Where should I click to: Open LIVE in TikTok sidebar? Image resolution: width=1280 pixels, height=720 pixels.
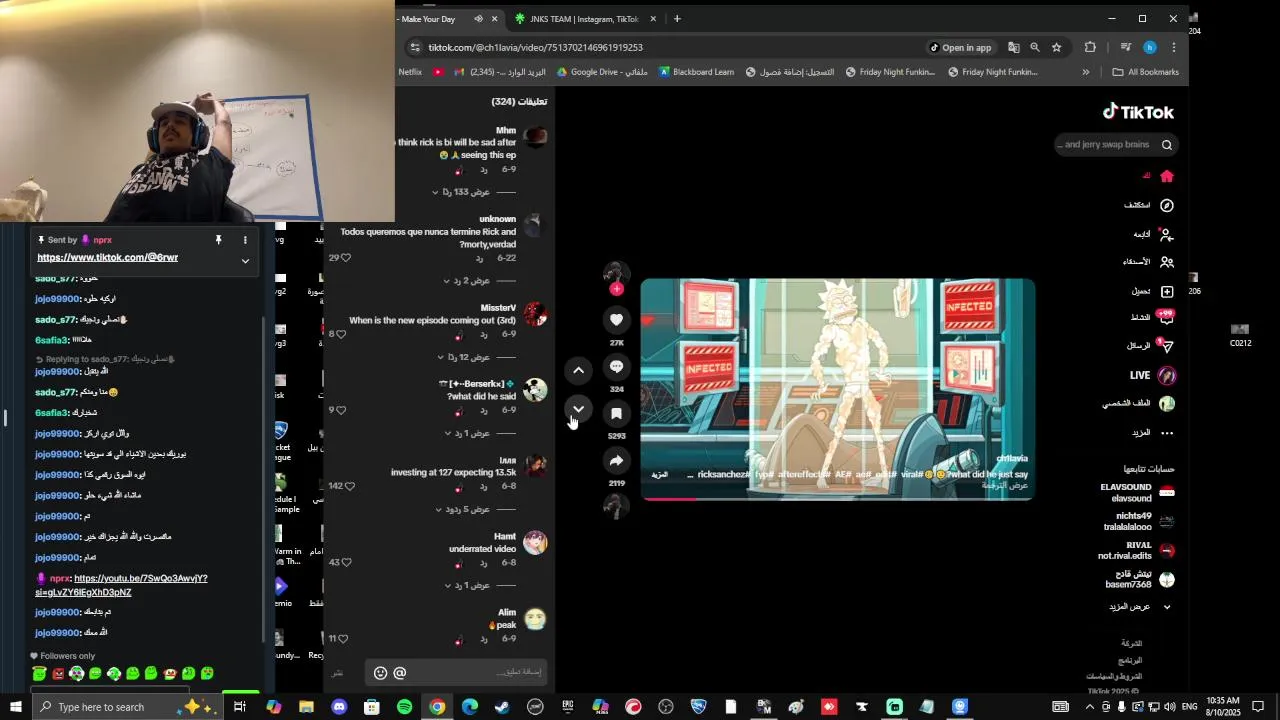(1166, 376)
